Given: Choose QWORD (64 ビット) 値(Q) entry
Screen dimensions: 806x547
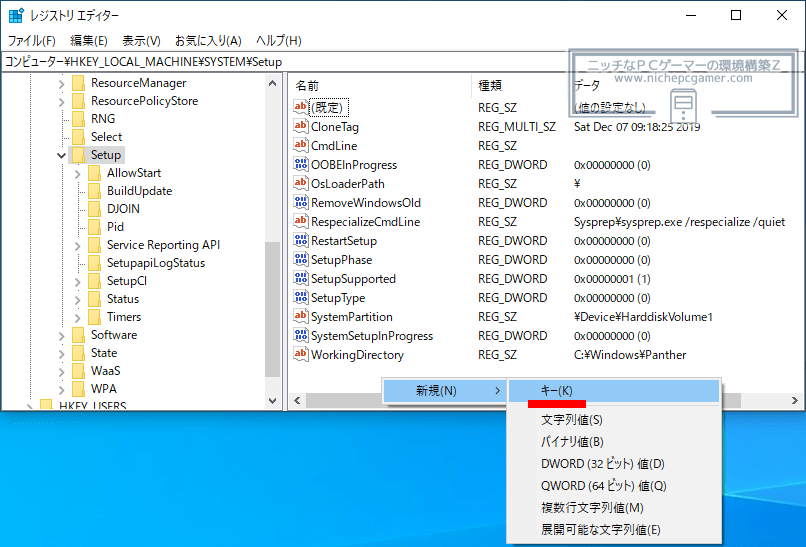Looking at the screenshot, I should [614, 486].
